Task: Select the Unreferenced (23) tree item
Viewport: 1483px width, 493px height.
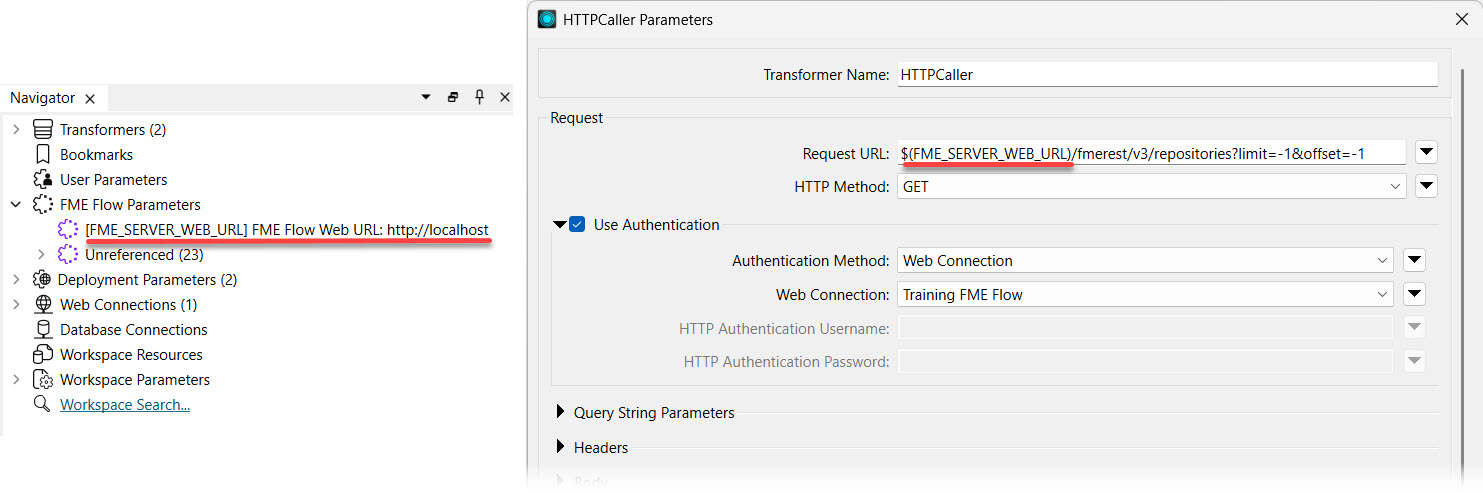Action: pyautogui.click(x=143, y=255)
